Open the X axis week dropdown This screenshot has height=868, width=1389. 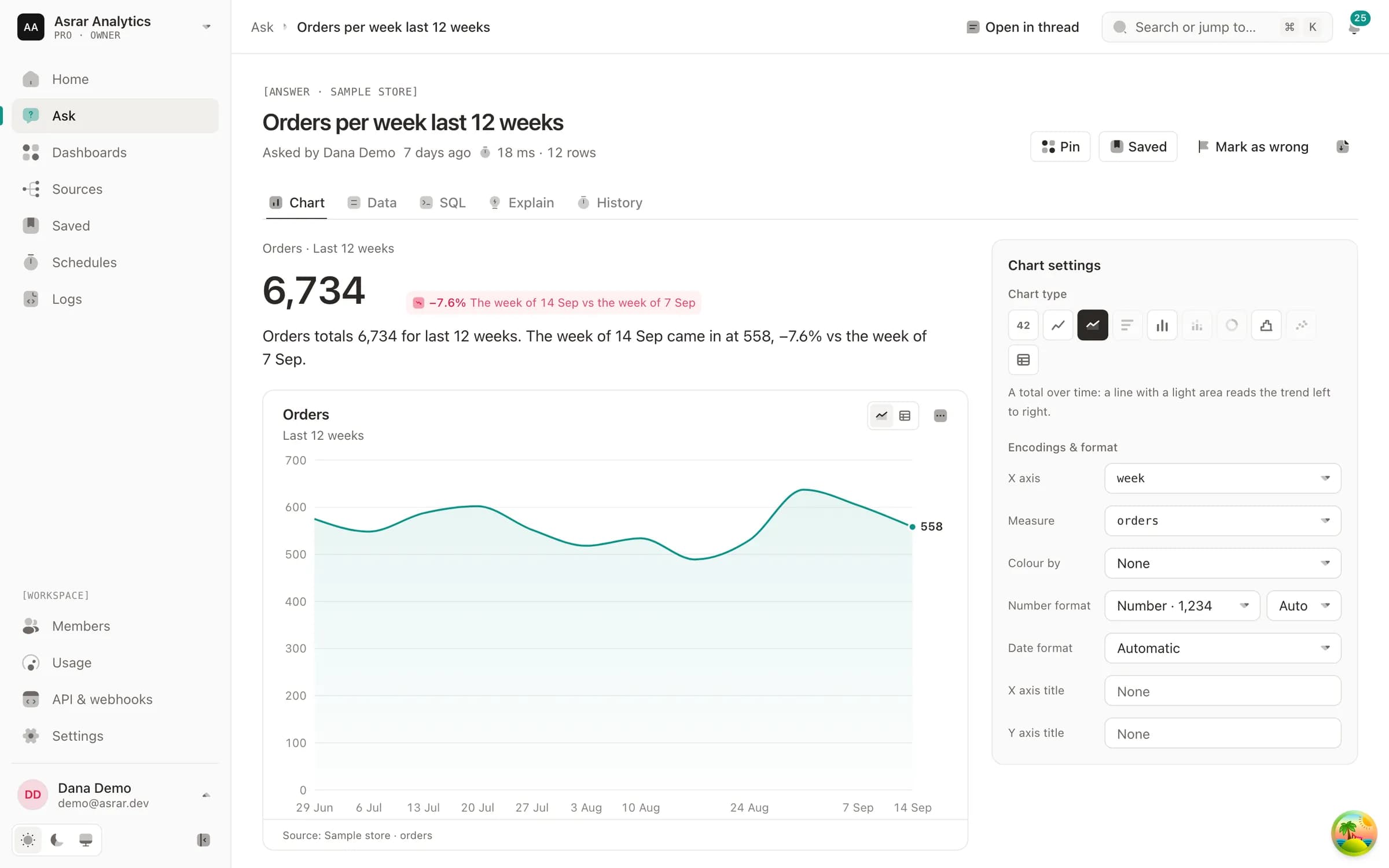[x=1222, y=478]
